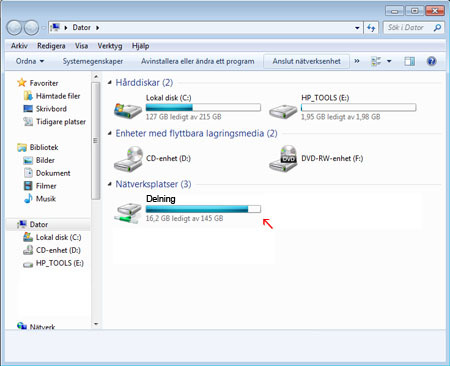Select the Delning network drive icon
Image resolution: width=450 pixels, height=366 pixels.
(128, 213)
